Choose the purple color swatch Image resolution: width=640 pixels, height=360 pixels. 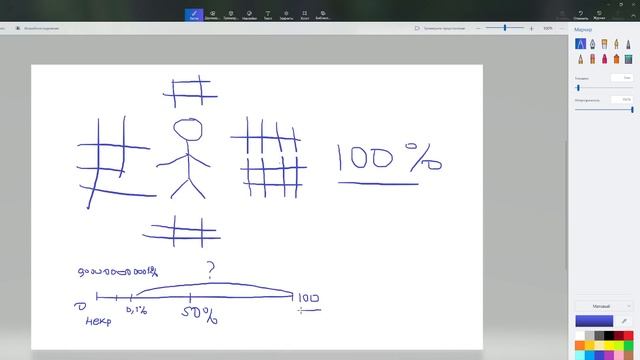tap(609, 356)
